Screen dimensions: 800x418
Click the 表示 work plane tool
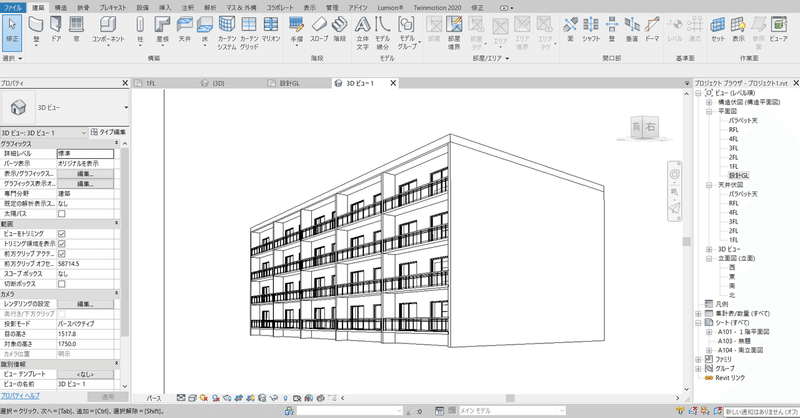point(738,29)
